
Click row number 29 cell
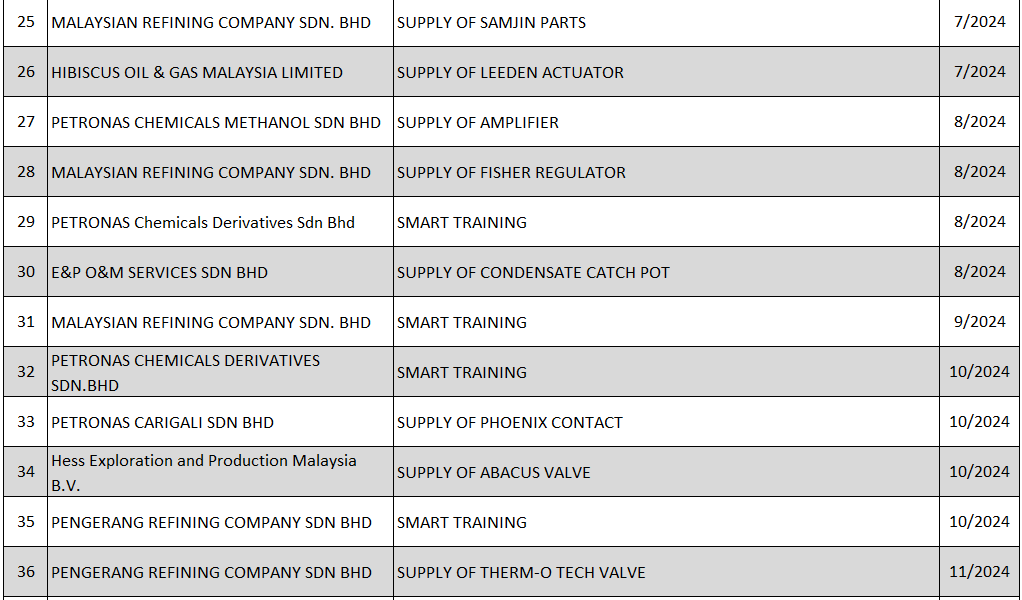pyautogui.click(x=26, y=222)
